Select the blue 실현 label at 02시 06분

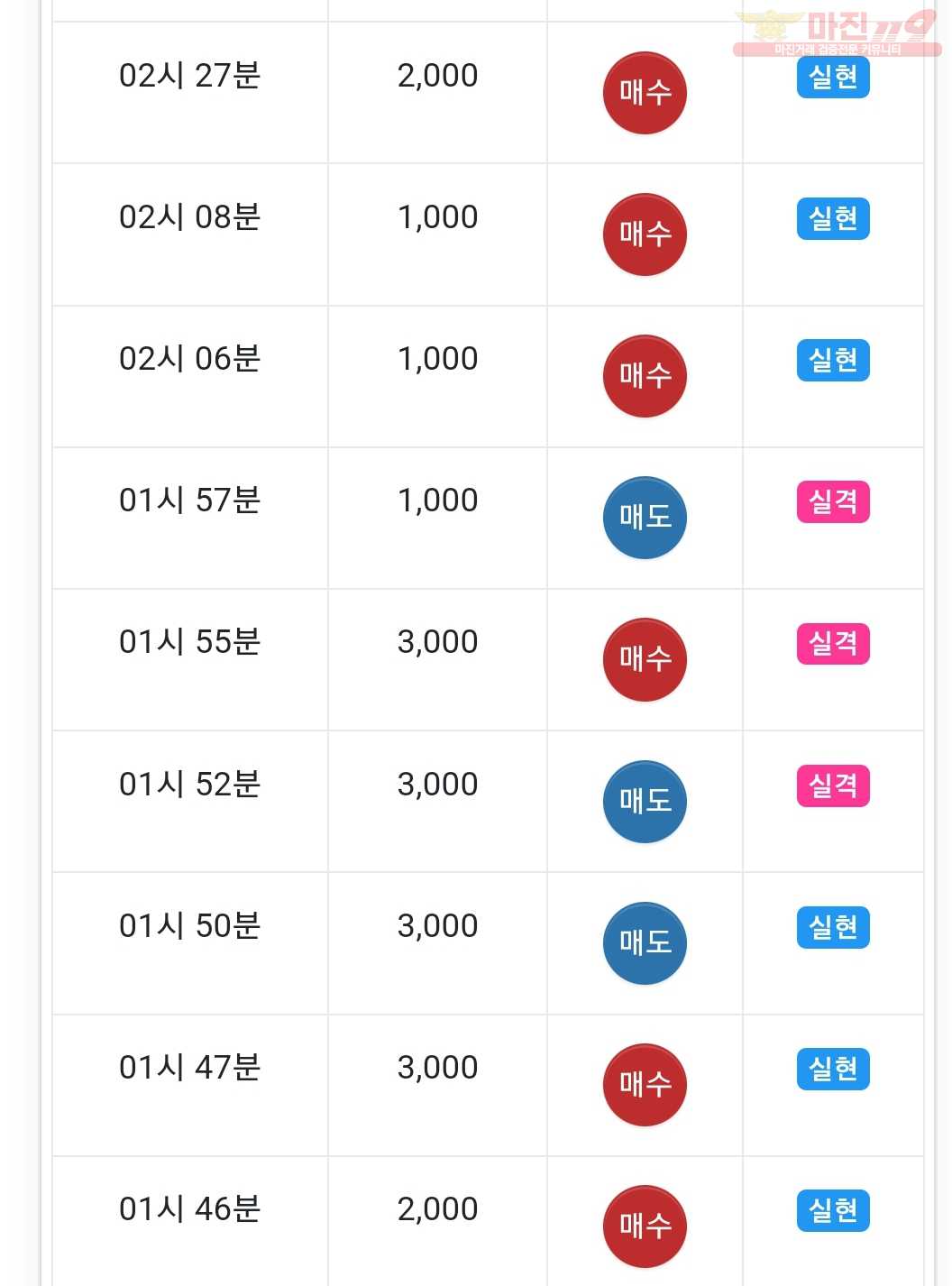pos(833,361)
